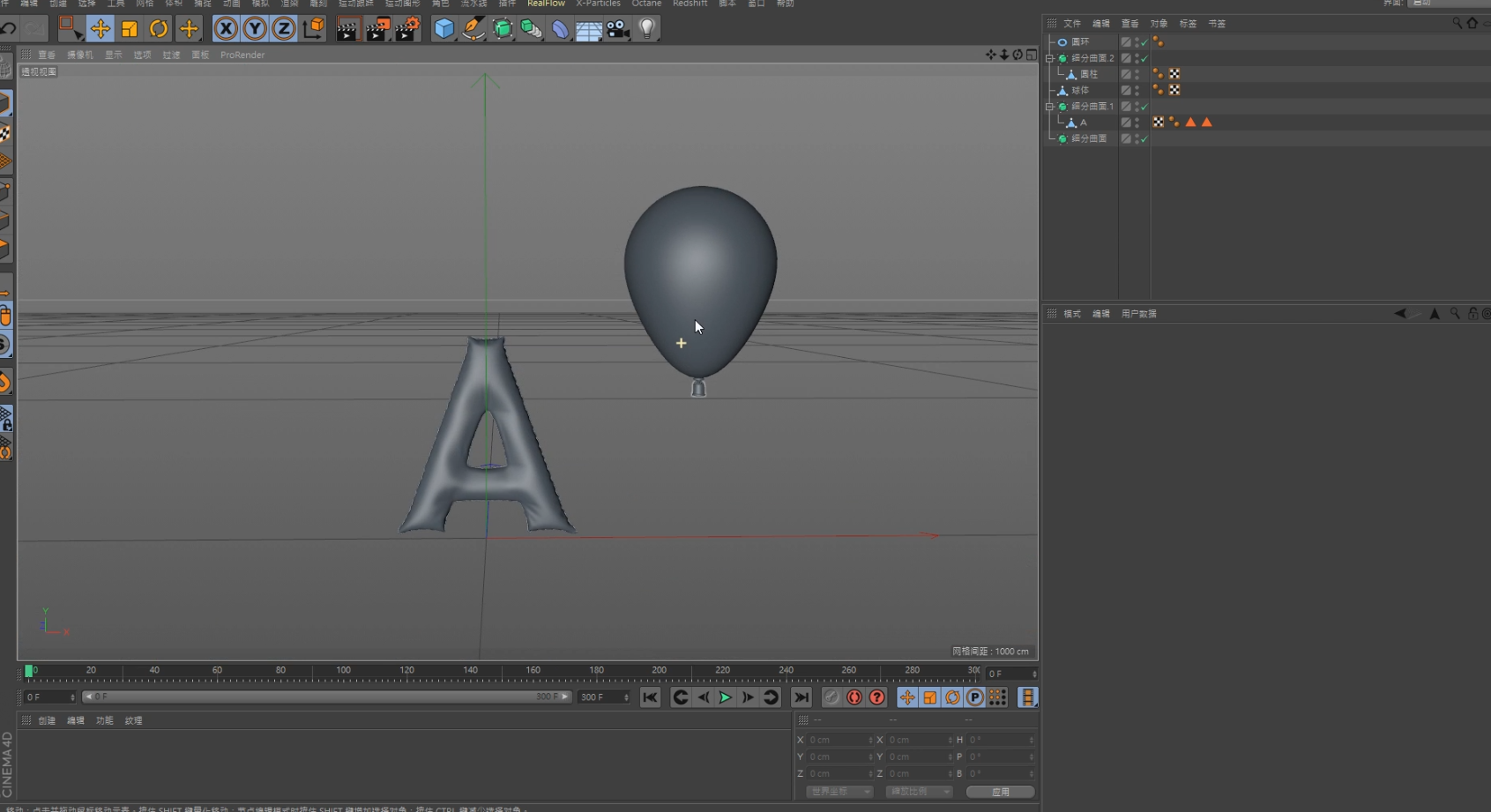
Task: Open the 标签 menu in Object Manager
Action: click(1188, 24)
